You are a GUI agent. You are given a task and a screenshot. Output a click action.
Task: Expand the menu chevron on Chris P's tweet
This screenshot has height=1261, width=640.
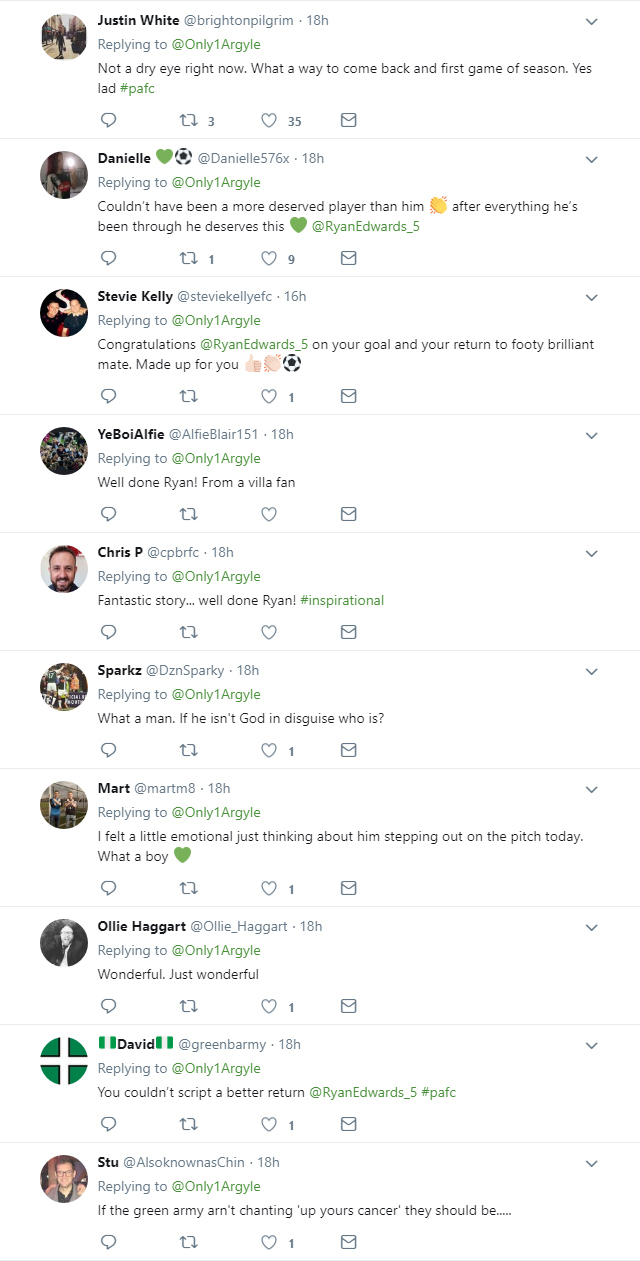(591, 553)
